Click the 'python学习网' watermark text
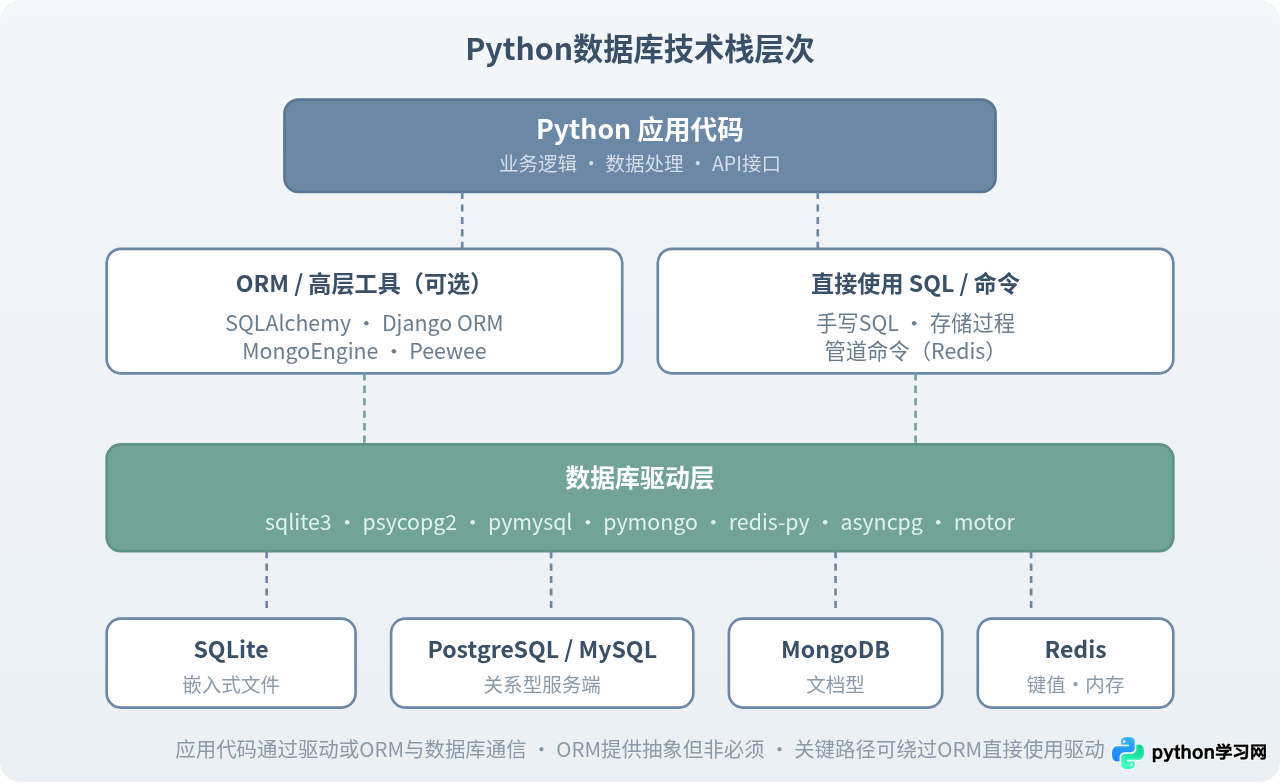The image size is (1280, 783). [x=1209, y=753]
